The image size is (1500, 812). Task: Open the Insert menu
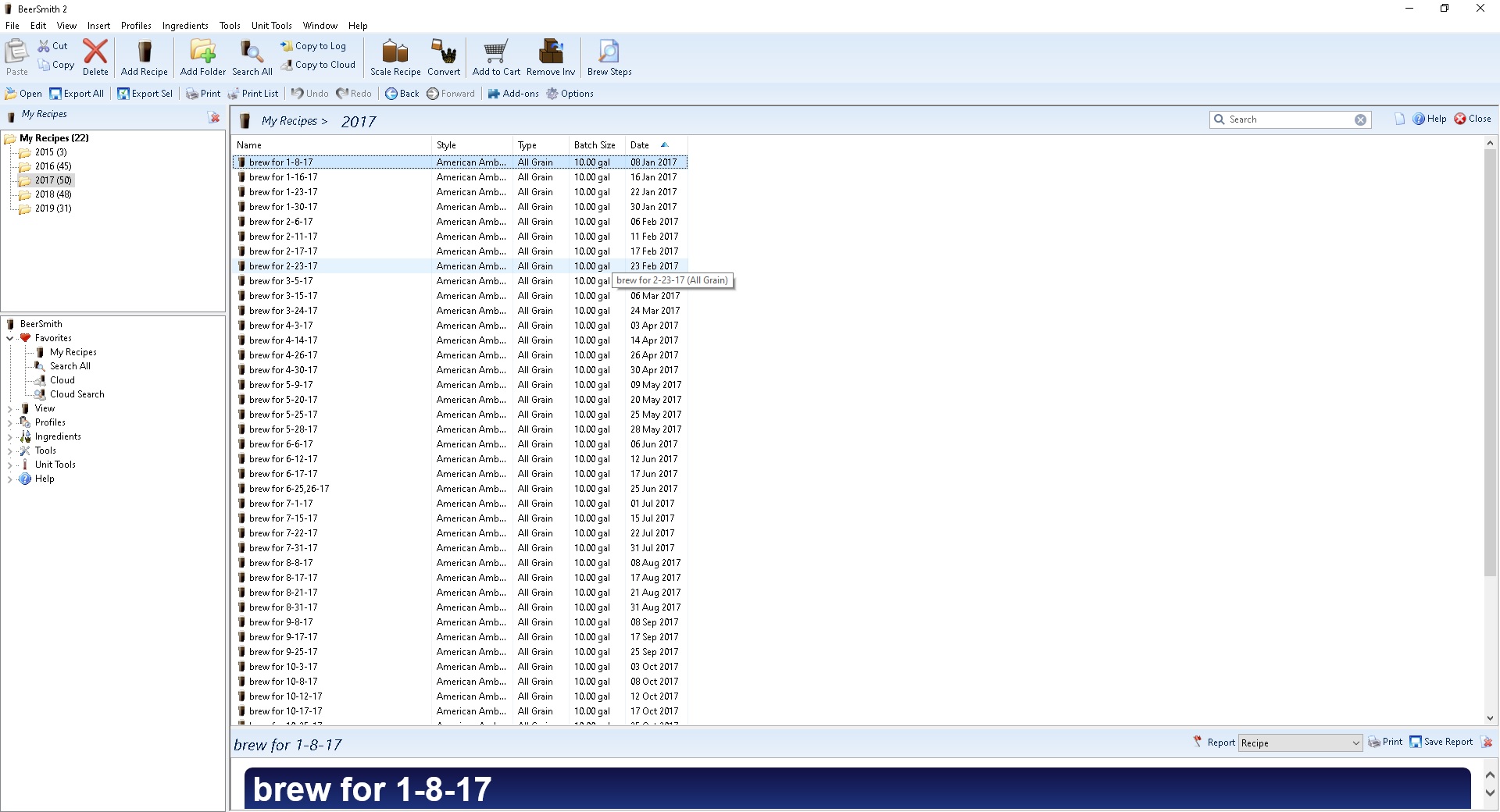pos(98,26)
